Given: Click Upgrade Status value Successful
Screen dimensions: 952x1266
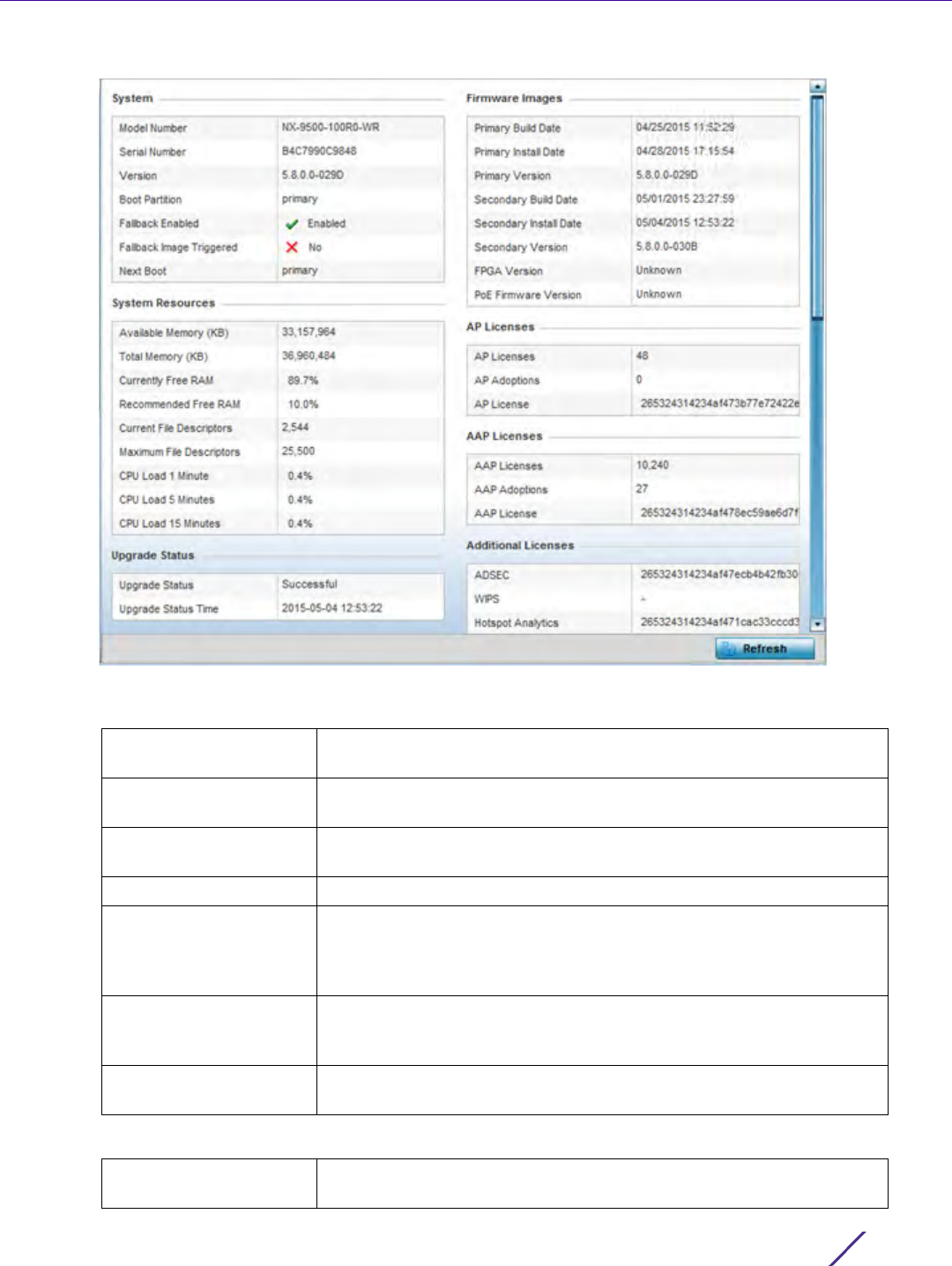Looking at the screenshot, I should [x=309, y=585].
